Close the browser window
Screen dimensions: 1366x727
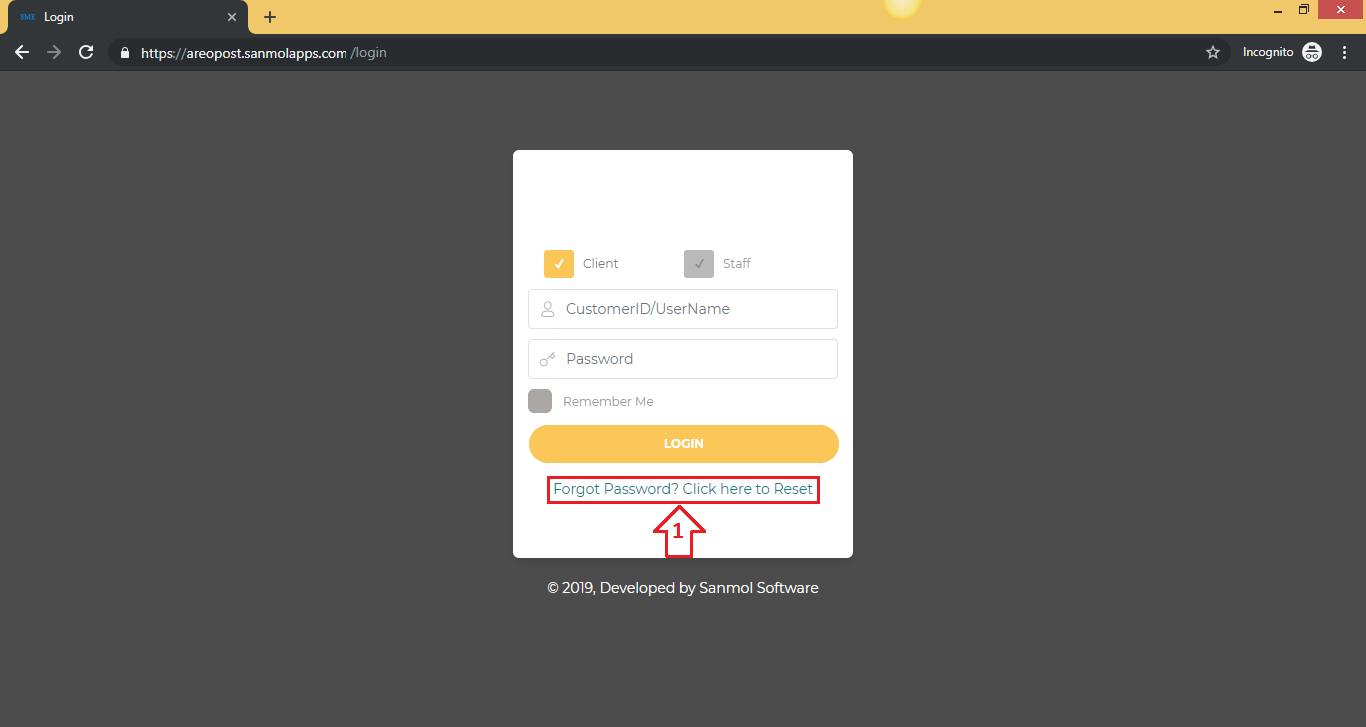(x=1342, y=10)
